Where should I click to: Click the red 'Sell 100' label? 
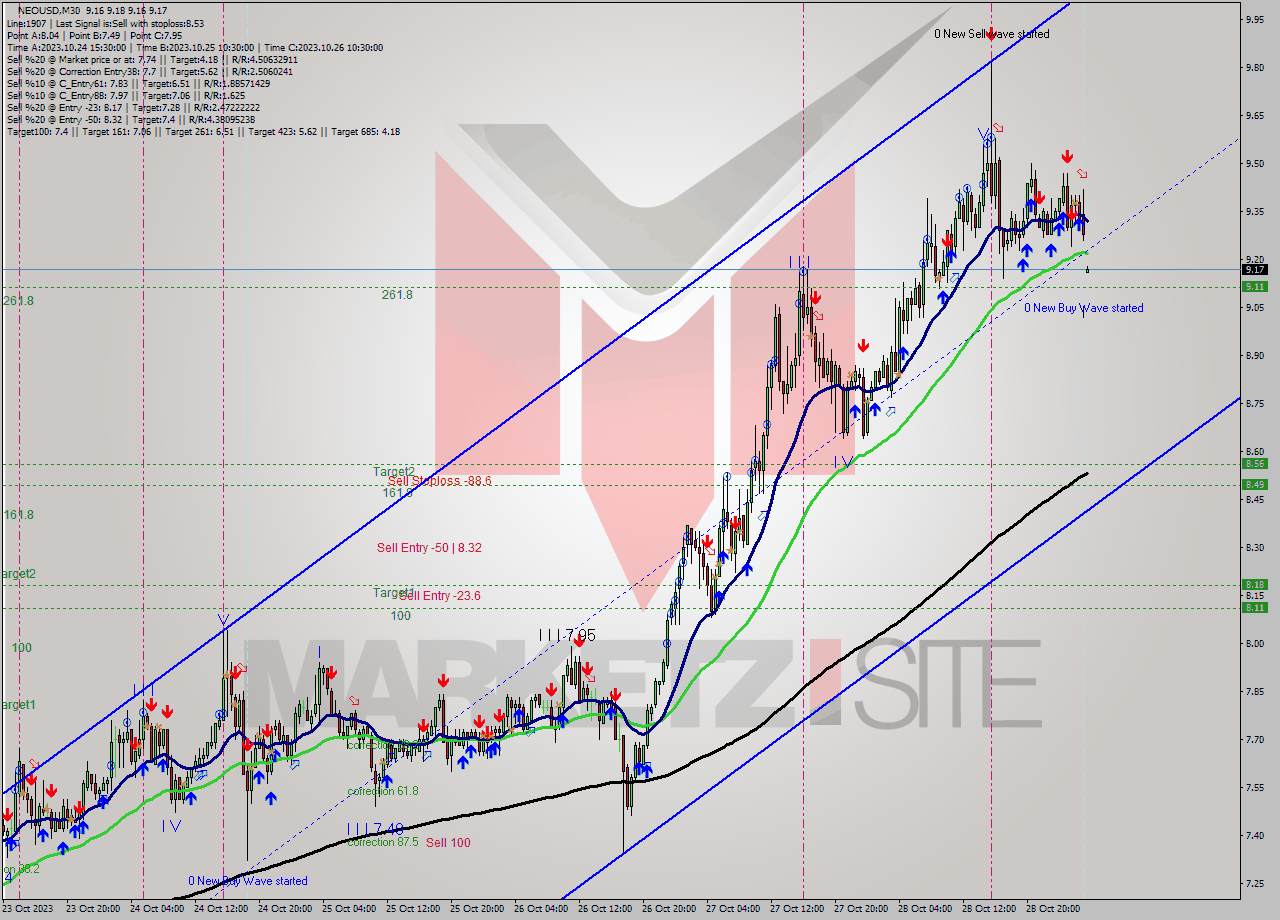(x=448, y=843)
